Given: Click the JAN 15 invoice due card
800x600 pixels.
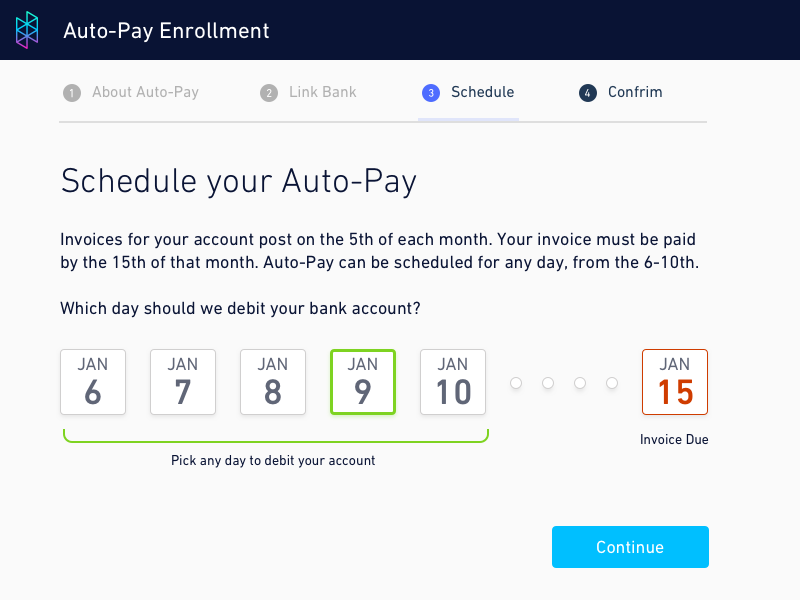Looking at the screenshot, I should [x=675, y=382].
